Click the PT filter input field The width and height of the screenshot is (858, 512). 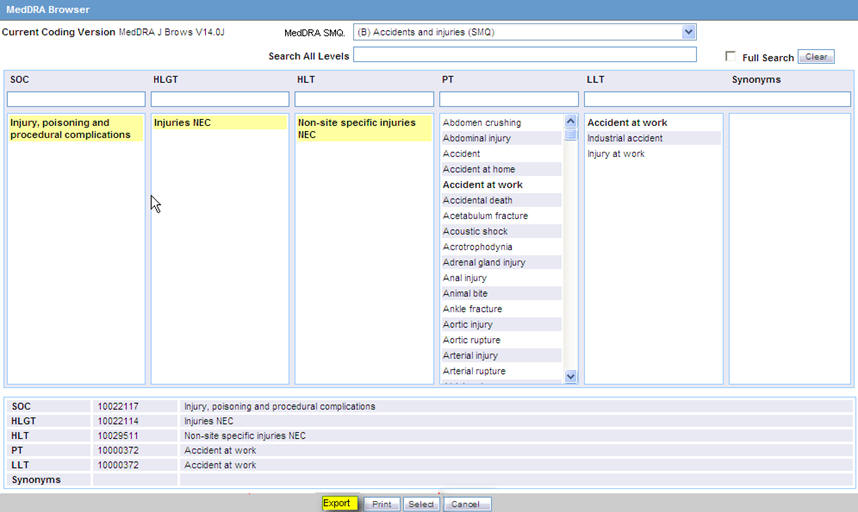(x=509, y=99)
